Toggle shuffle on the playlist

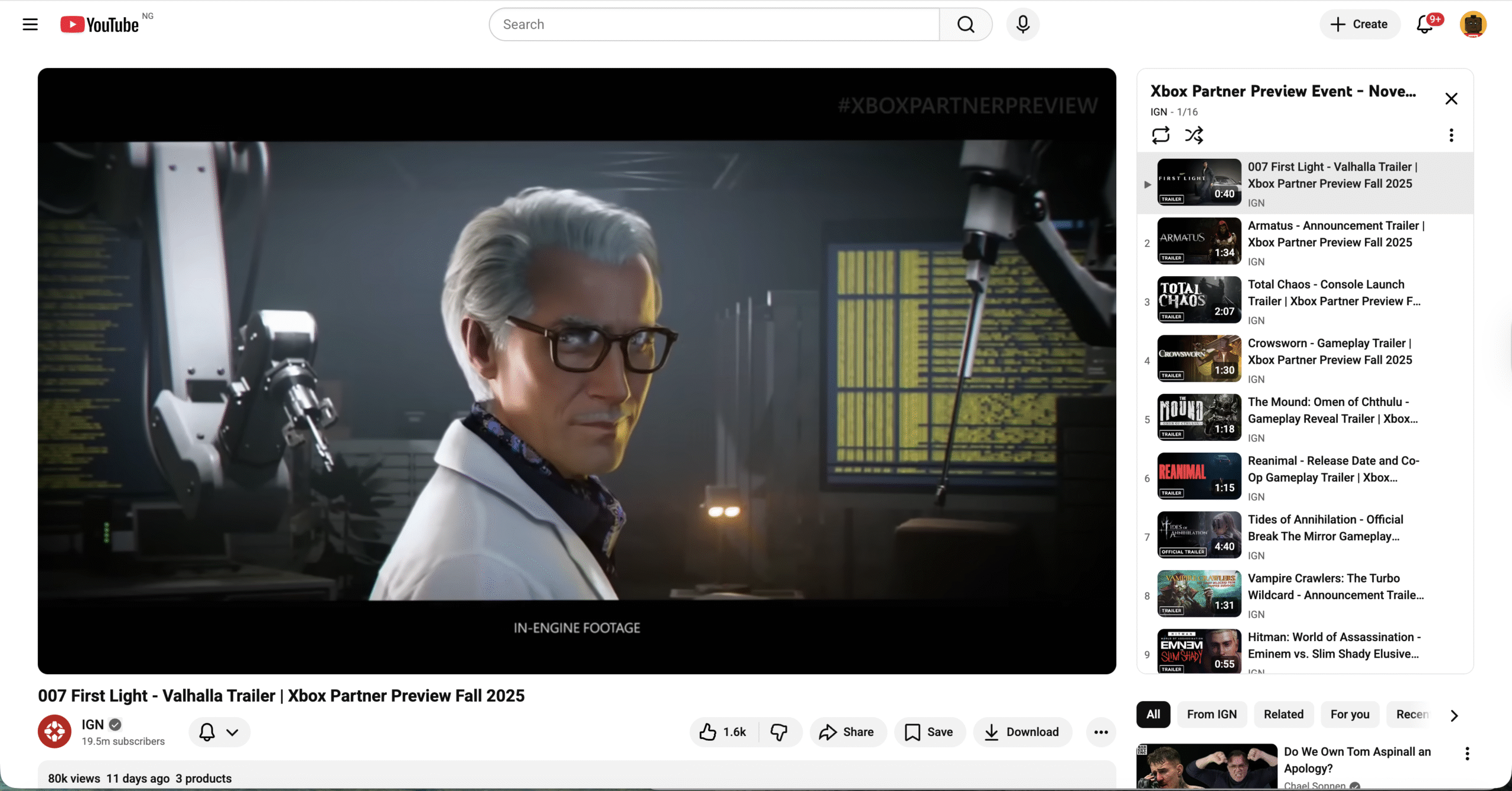click(1194, 135)
